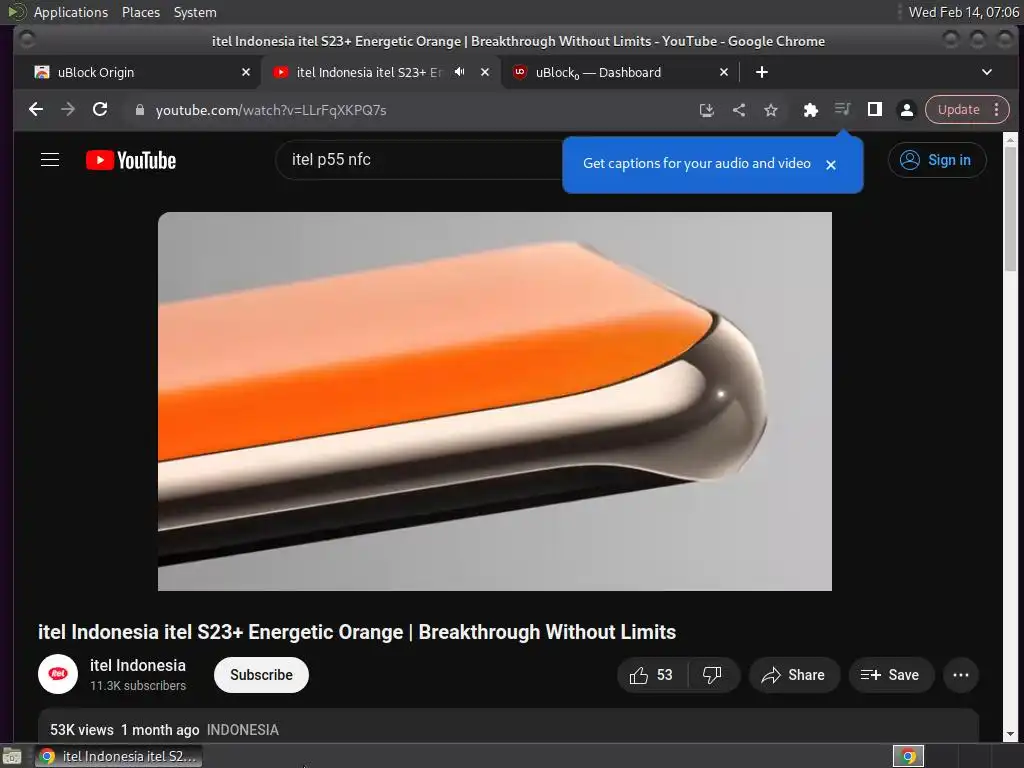This screenshot has height=768, width=1024.
Task: Expand the tab search dropdown arrow
Action: click(x=987, y=72)
